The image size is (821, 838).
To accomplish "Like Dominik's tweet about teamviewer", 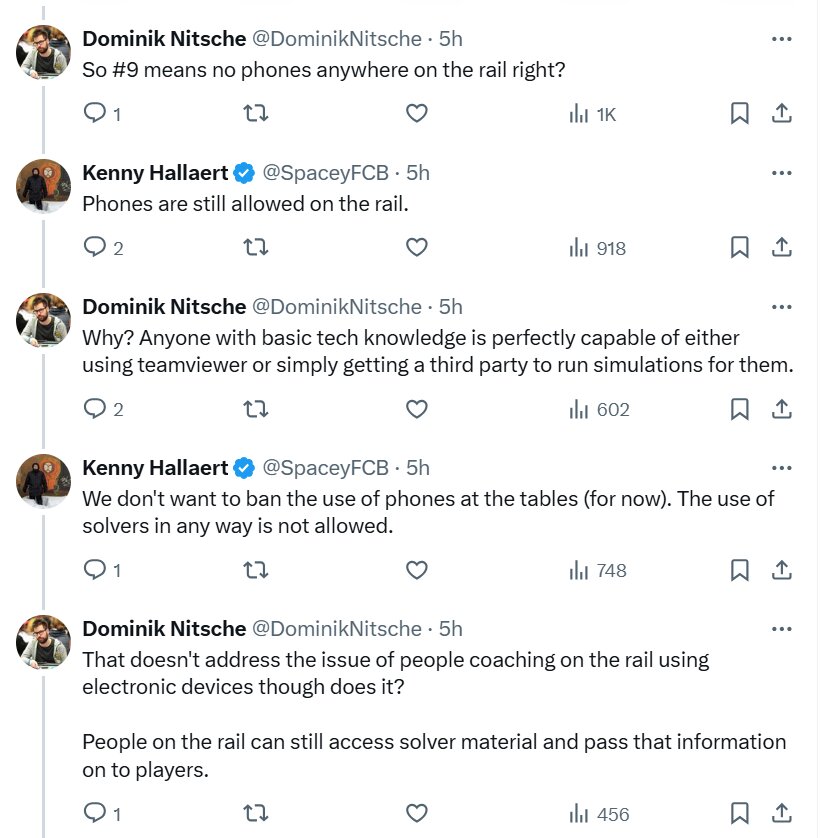I will 416,409.
